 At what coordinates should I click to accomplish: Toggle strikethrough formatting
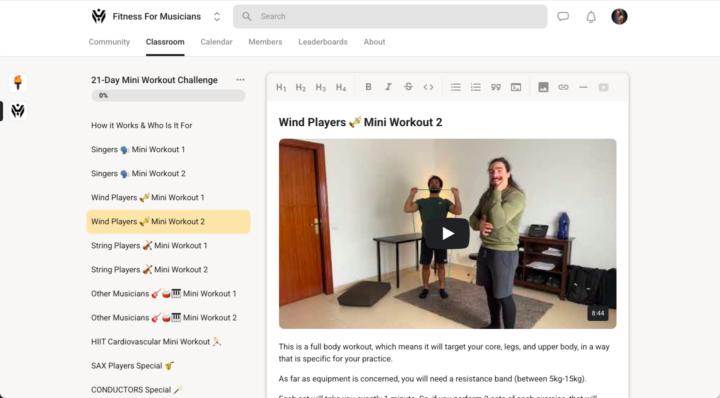pyautogui.click(x=408, y=87)
